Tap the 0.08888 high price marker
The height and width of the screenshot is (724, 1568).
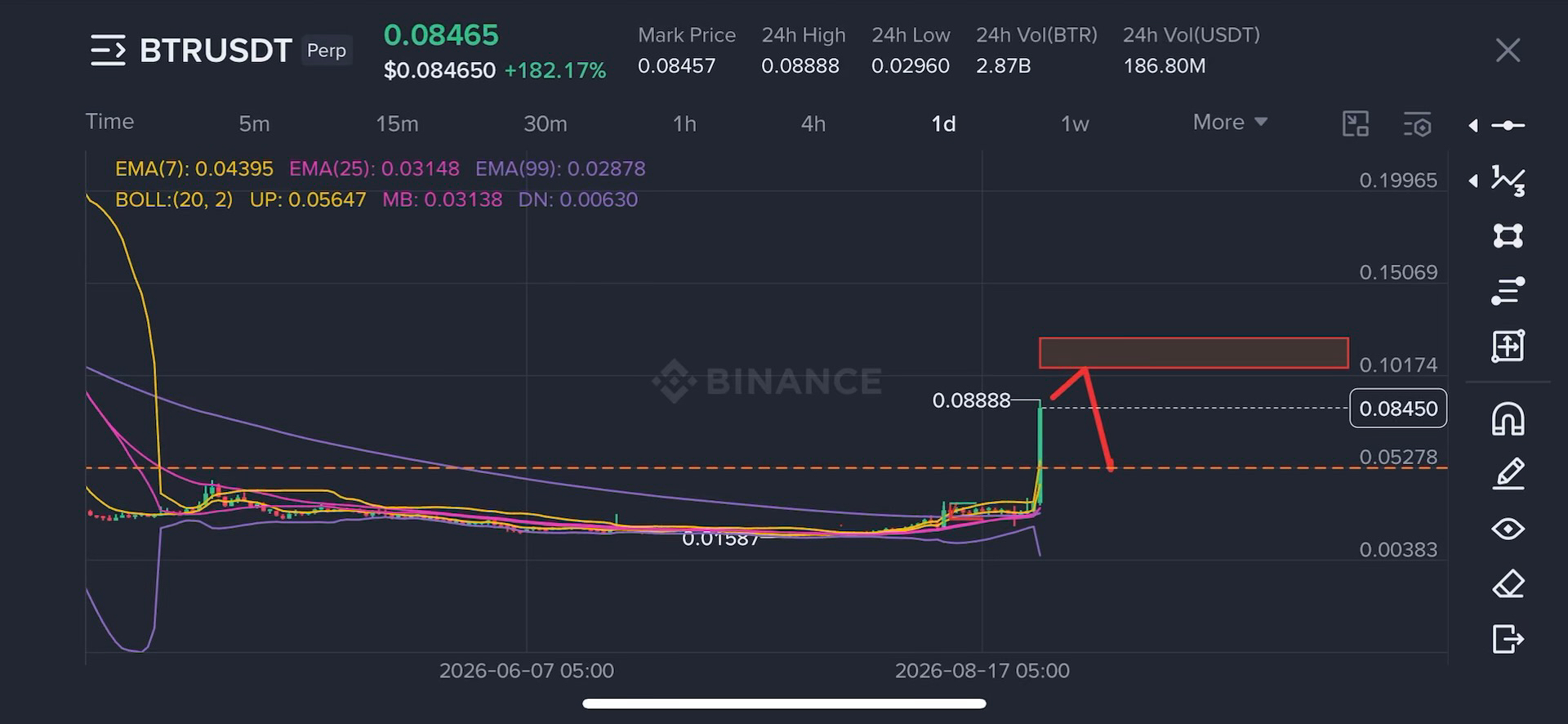pos(971,401)
